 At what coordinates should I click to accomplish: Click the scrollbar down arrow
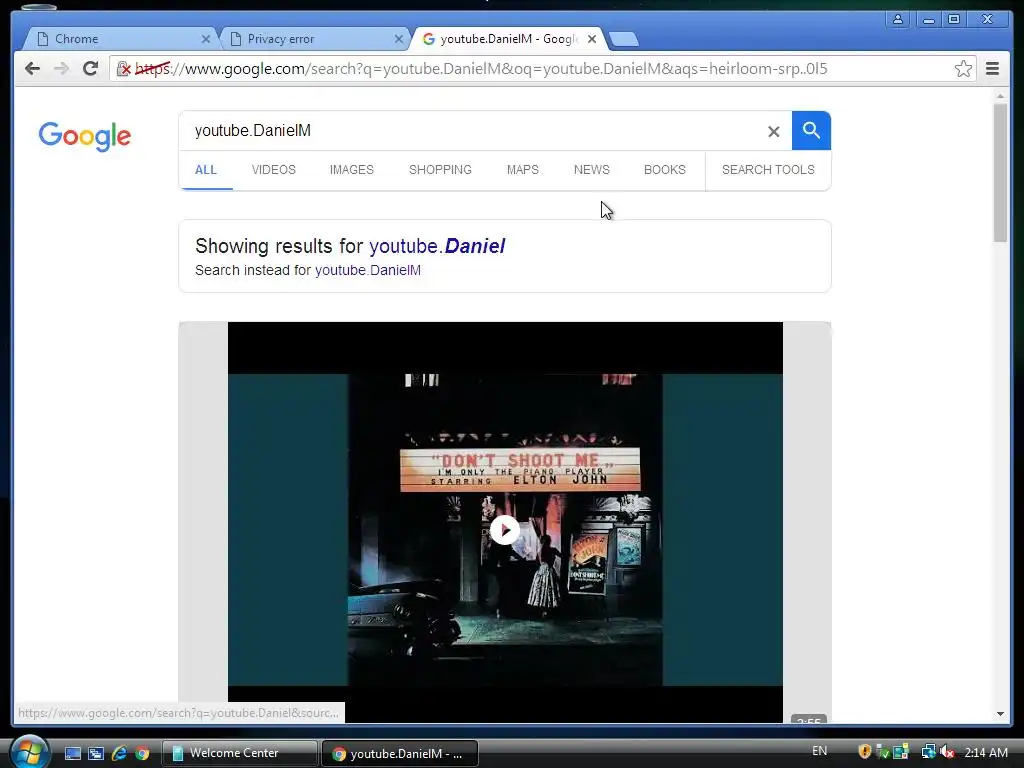[x=1000, y=714]
